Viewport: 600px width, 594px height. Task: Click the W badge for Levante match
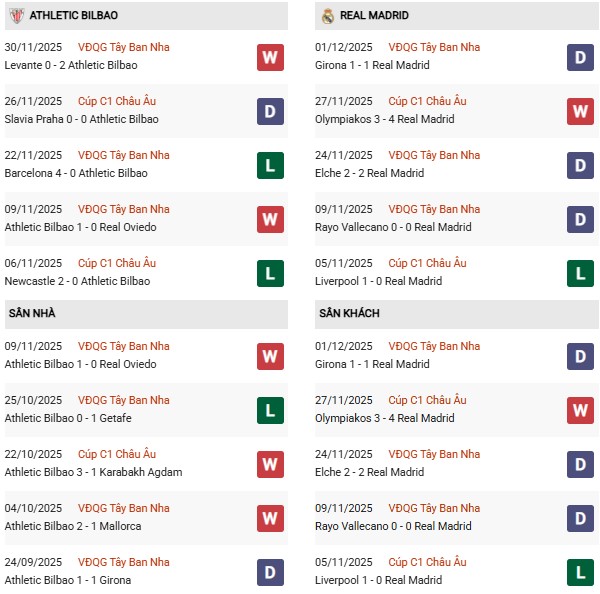[x=270, y=57]
